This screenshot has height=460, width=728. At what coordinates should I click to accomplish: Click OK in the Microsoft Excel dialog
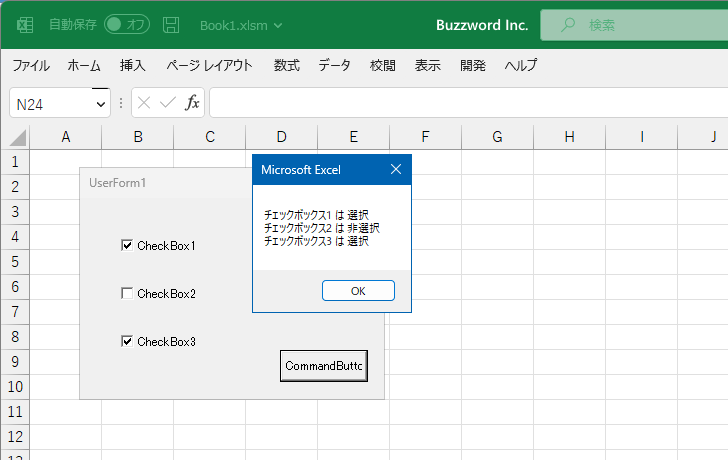(x=358, y=291)
